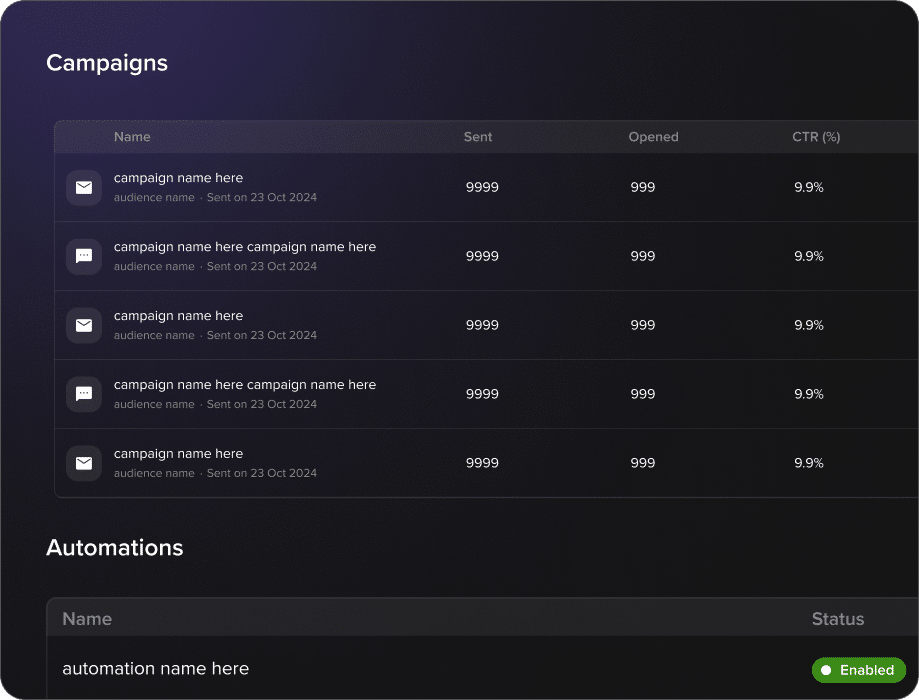Select the SMS bubble icon in the fourth campaign row
This screenshot has height=700, width=919.
click(x=84, y=394)
